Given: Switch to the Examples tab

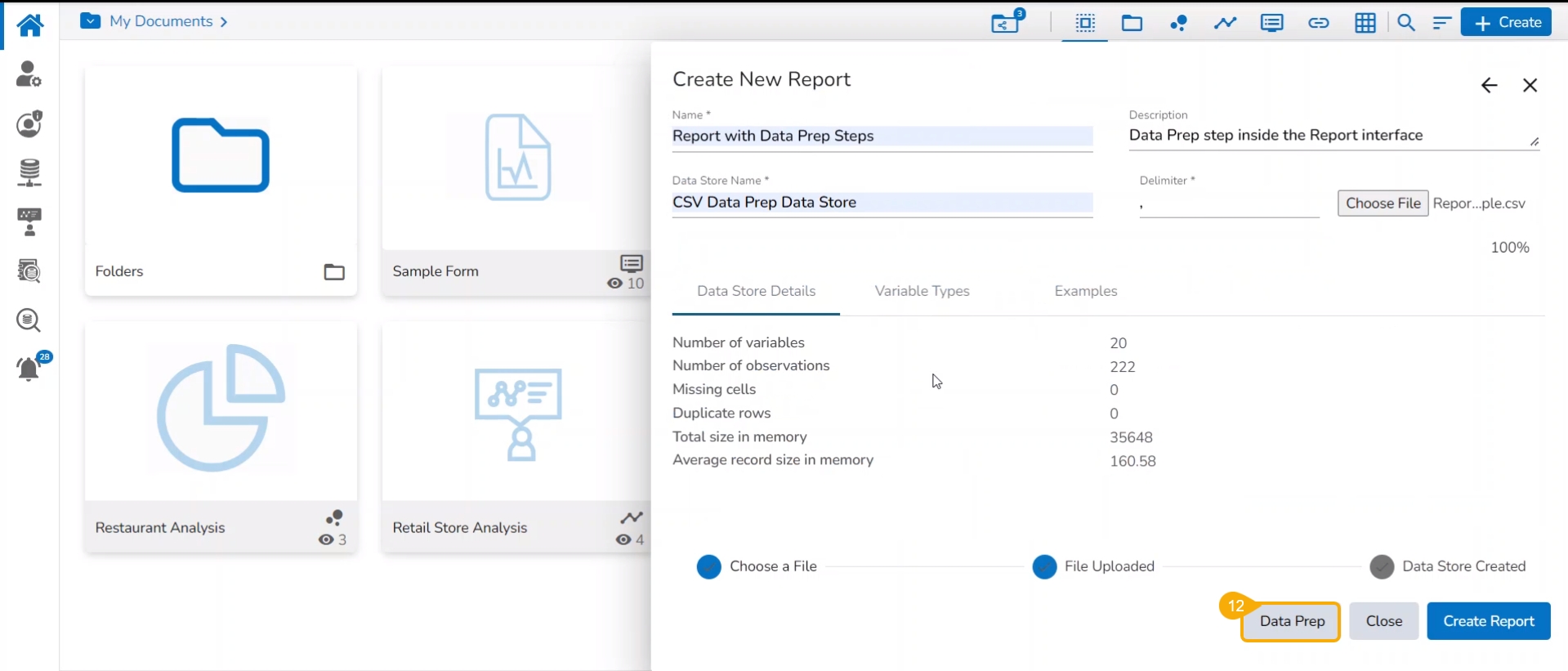Looking at the screenshot, I should 1085,291.
